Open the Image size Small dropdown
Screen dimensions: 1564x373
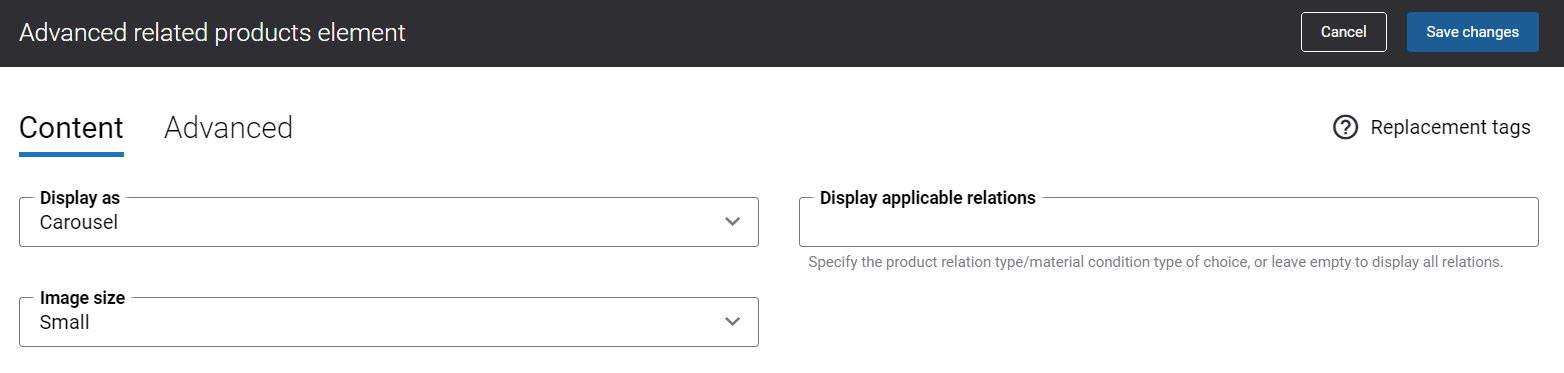click(389, 322)
